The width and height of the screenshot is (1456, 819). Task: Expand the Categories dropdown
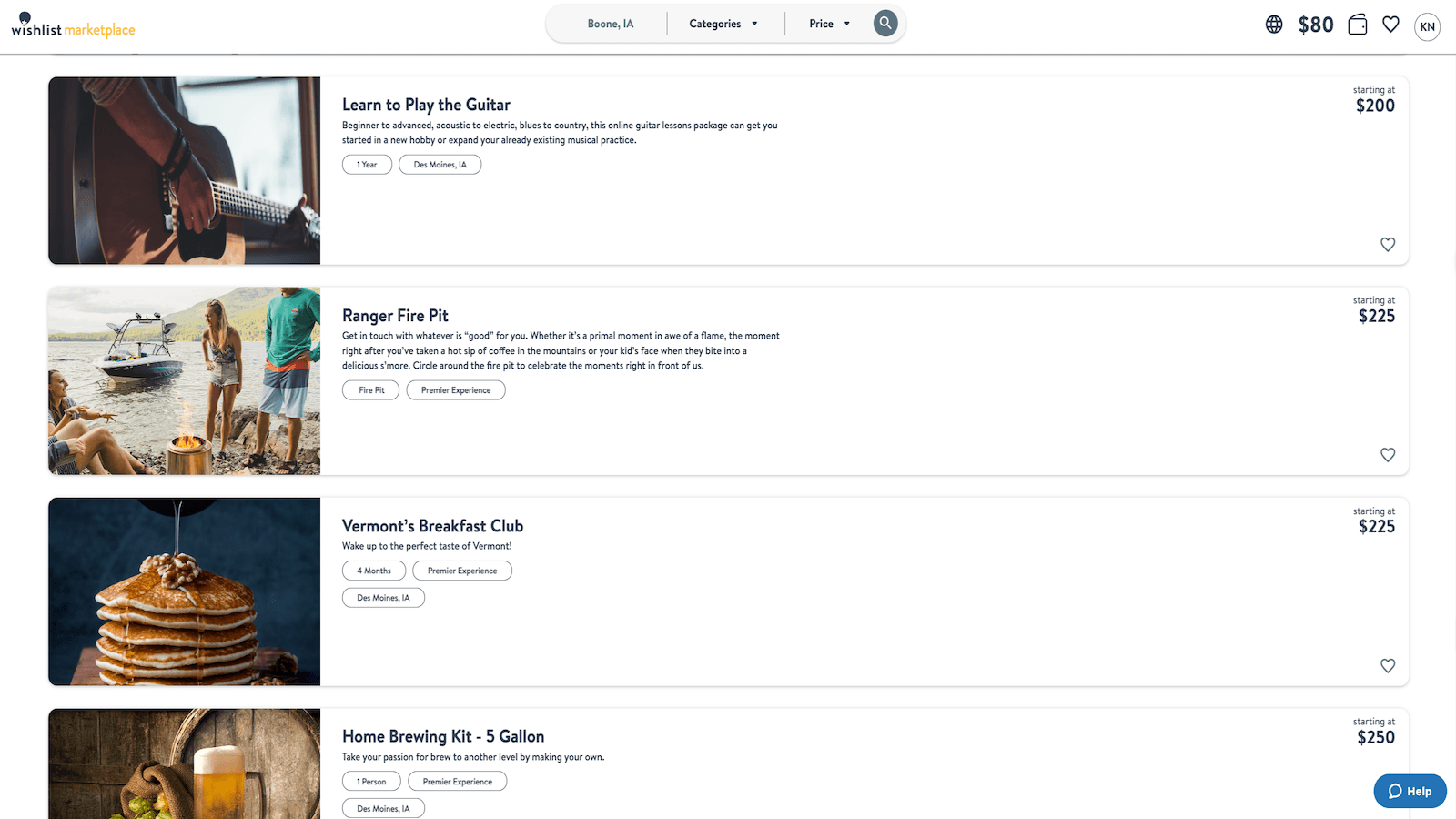(x=723, y=24)
